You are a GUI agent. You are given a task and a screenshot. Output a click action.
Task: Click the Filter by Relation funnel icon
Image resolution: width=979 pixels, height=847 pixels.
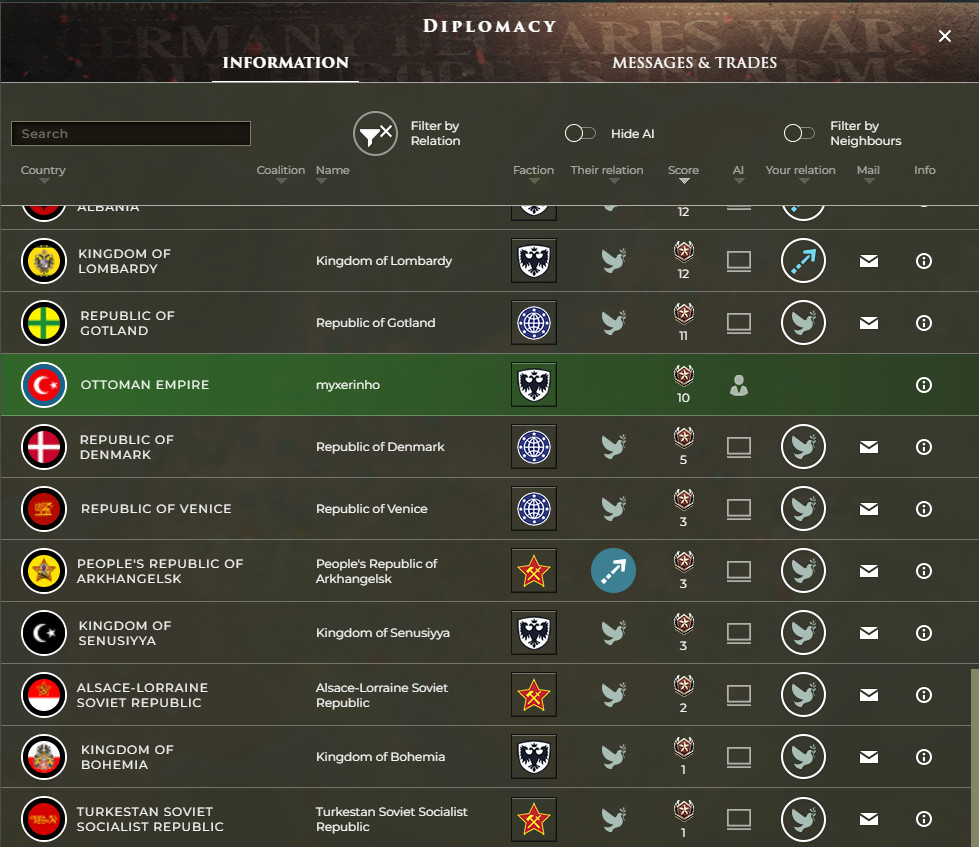coord(373,131)
